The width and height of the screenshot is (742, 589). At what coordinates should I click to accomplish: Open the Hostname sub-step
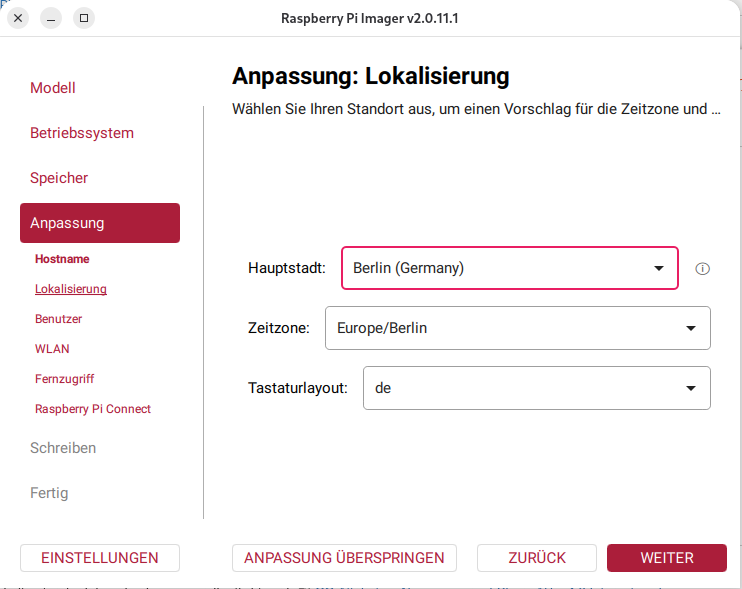(x=62, y=259)
